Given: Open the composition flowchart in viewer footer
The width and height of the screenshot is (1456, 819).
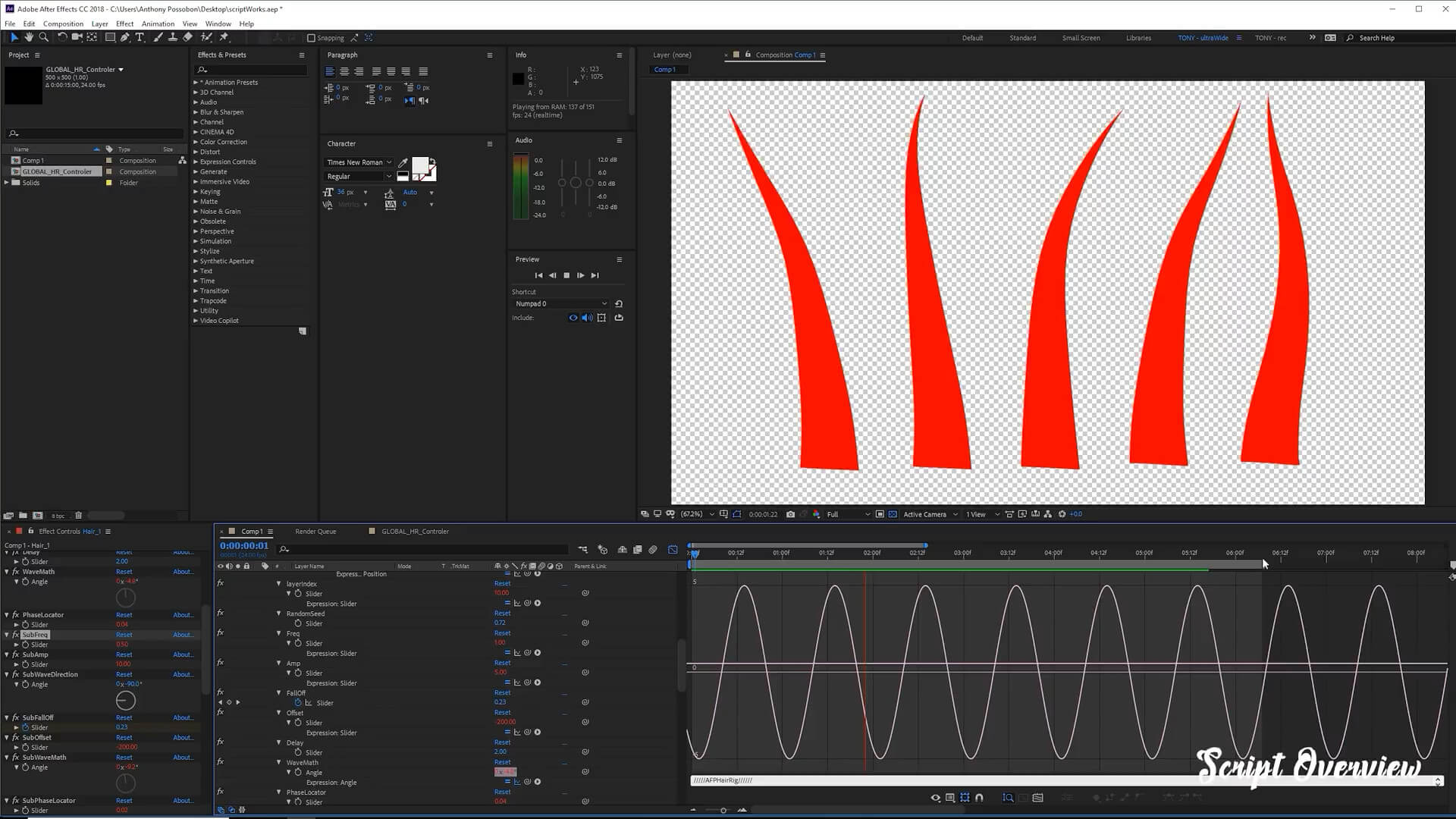Looking at the screenshot, I should click(1047, 514).
